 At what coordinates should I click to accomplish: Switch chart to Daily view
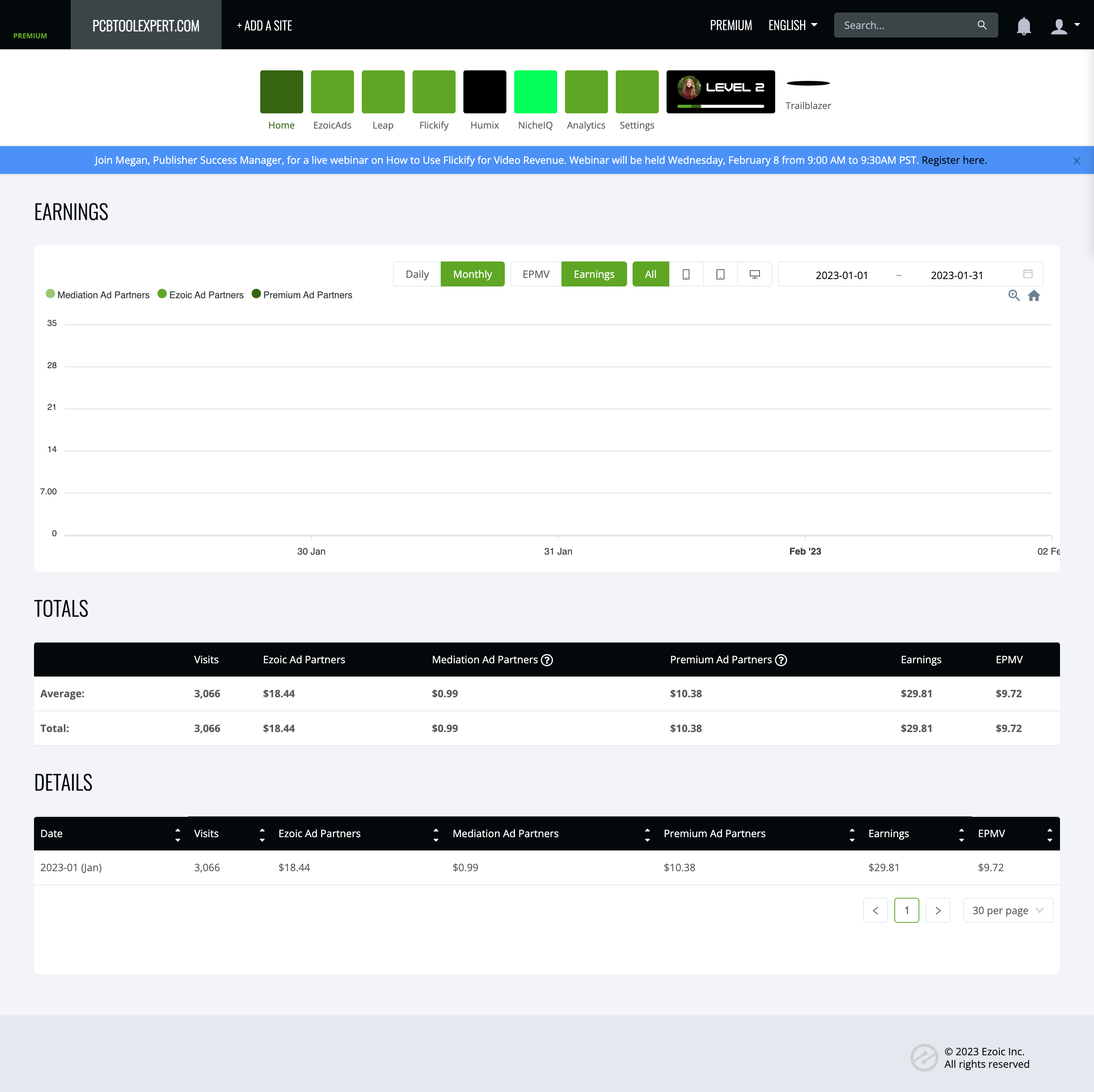417,274
